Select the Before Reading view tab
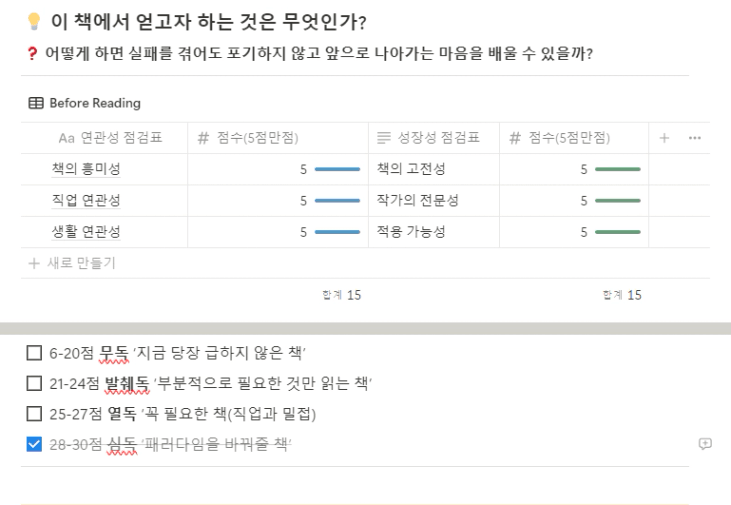731x505 pixels. pyautogui.click(x=85, y=103)
